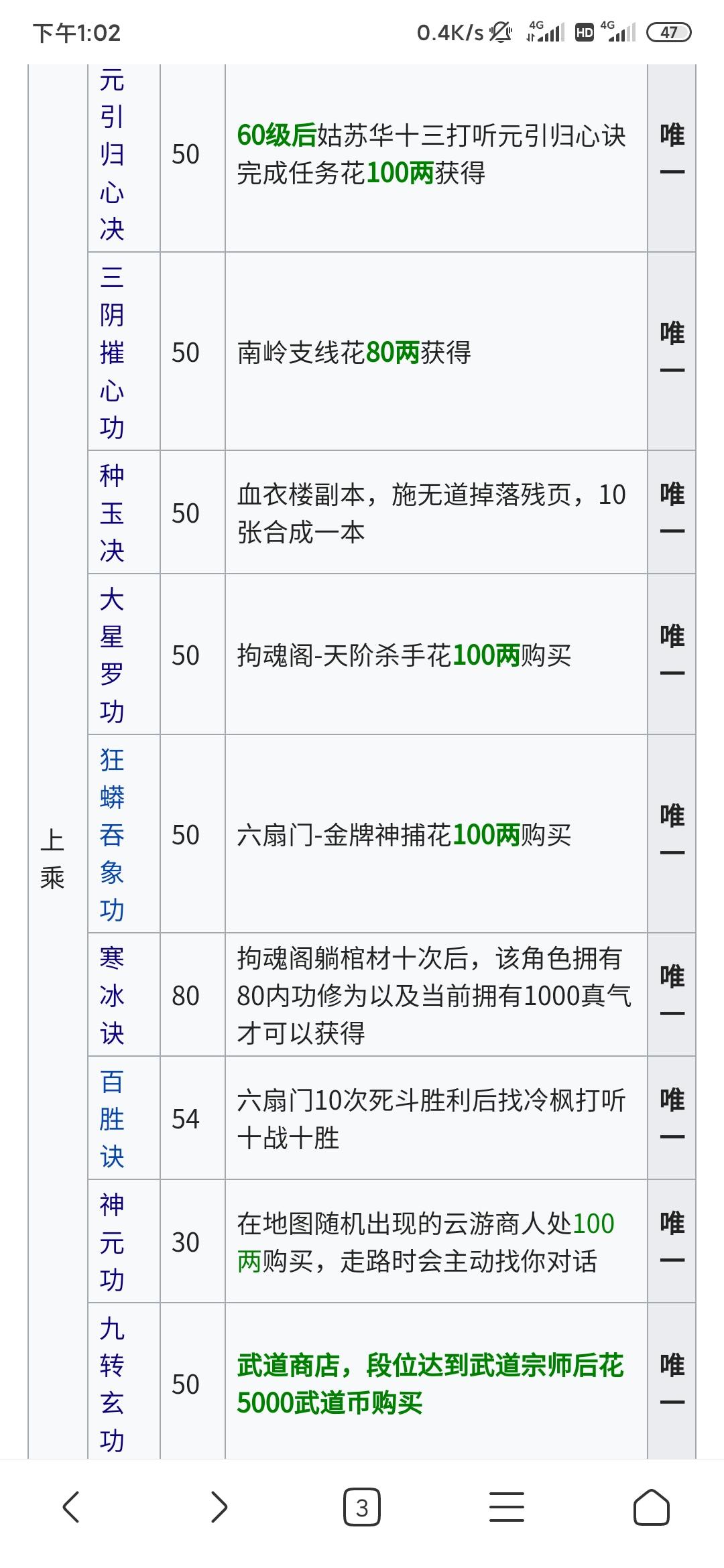Open the 神元功 skill link
Image resolution: width=724 pixels, height=1568 pixels.
coord(112,1242)
